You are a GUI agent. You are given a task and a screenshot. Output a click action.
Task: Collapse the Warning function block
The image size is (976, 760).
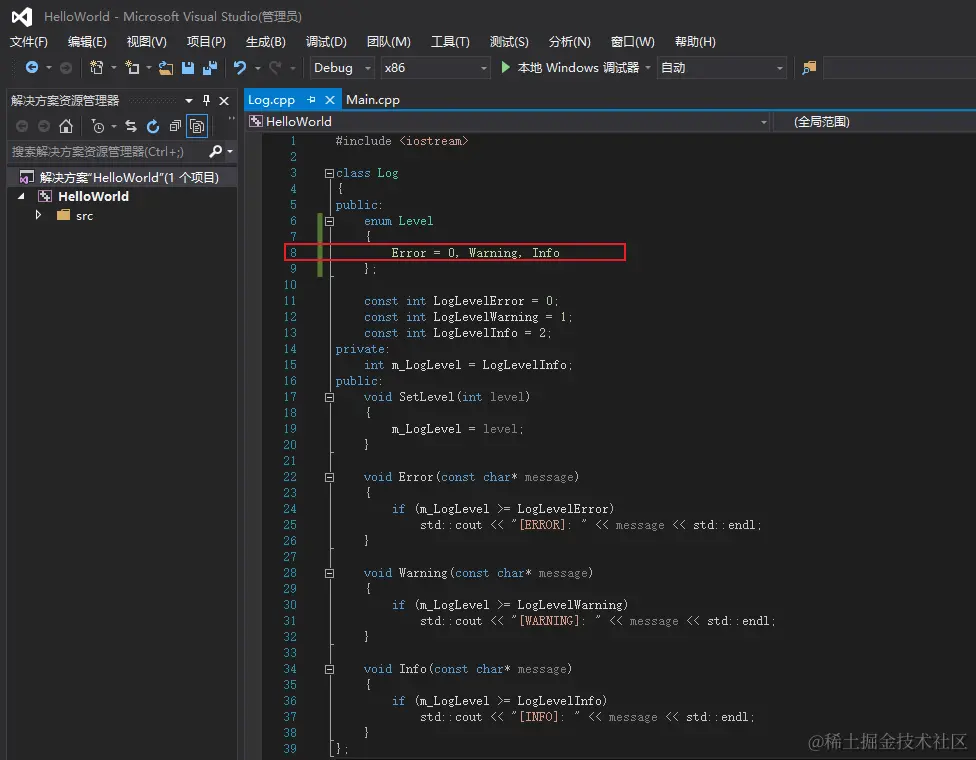[x=329, y=574]
